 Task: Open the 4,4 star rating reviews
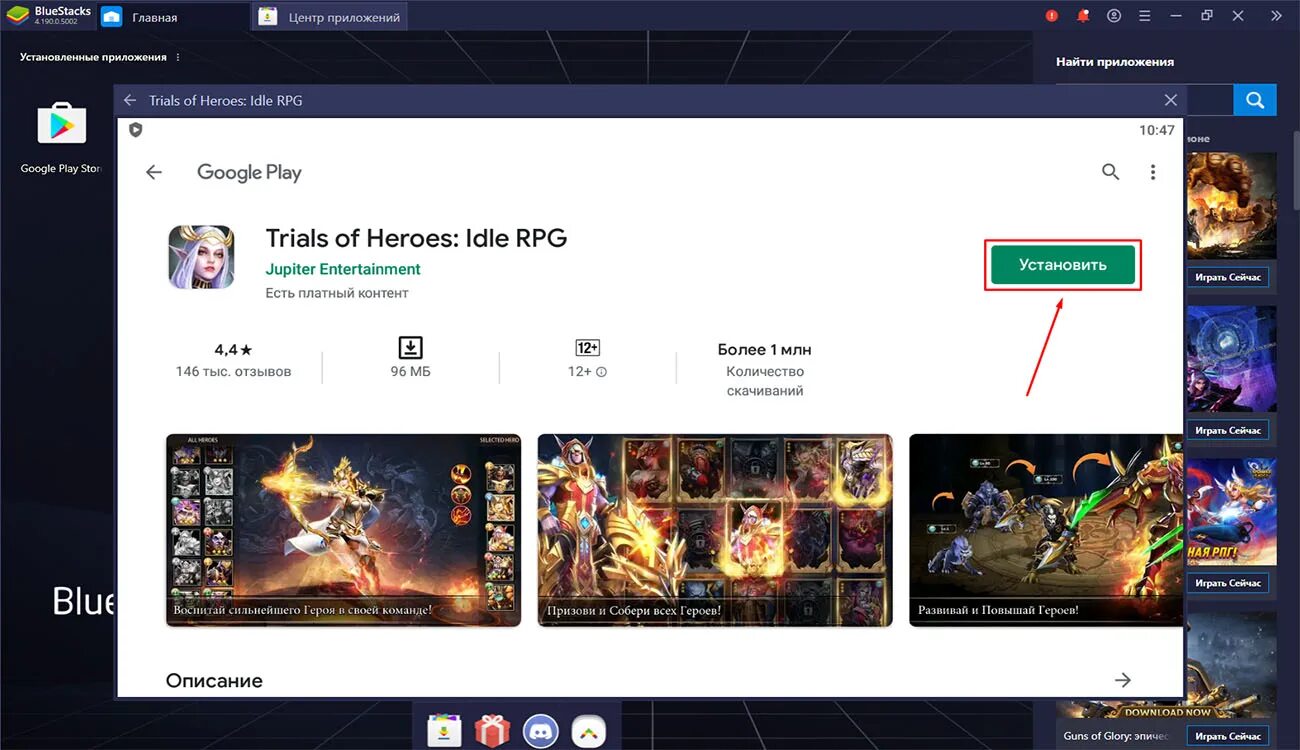pyautogui.click(x=233, y=350)
